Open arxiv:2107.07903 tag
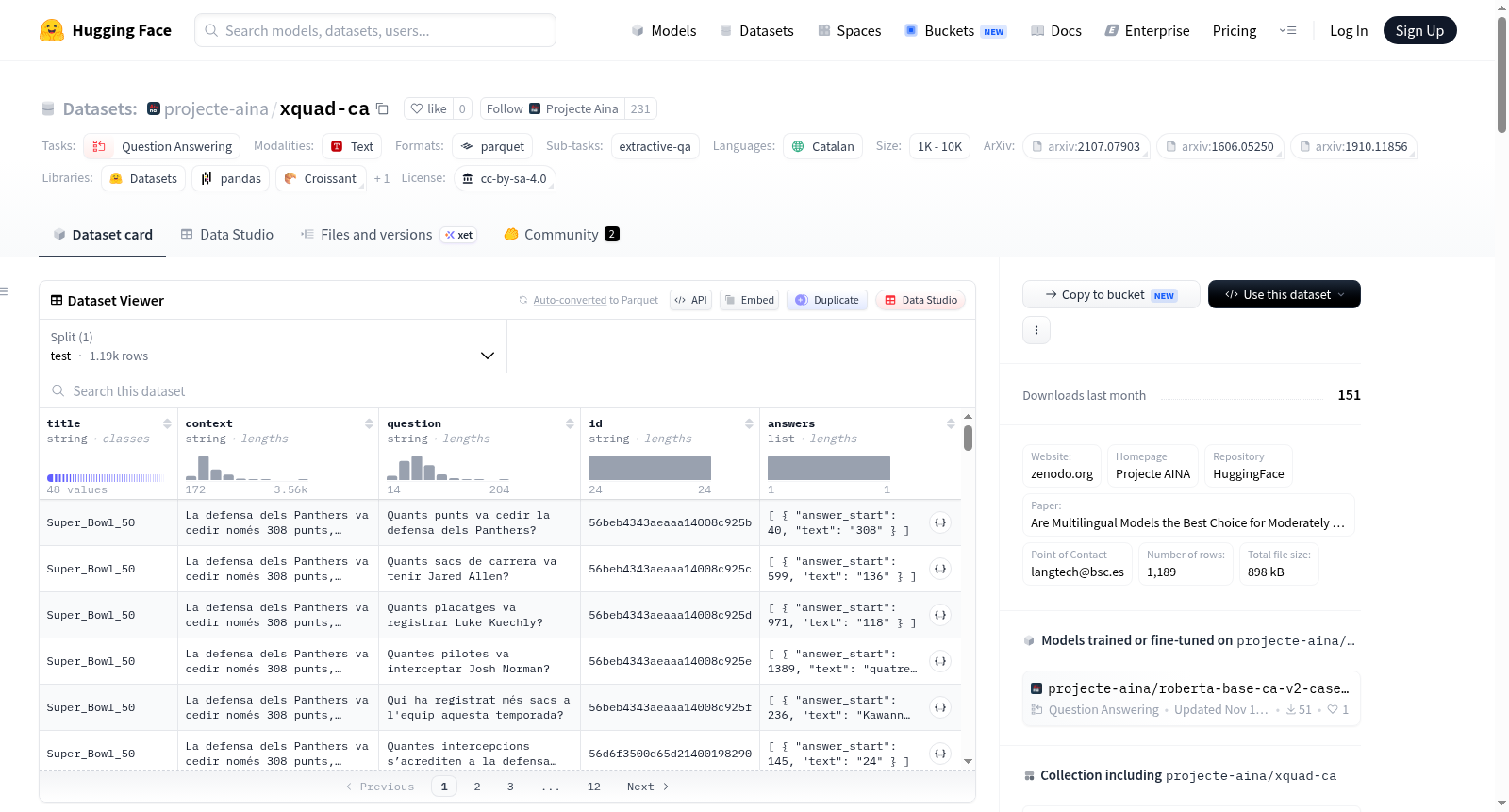Screen dimensions: 1509x812 [1086, 146]
